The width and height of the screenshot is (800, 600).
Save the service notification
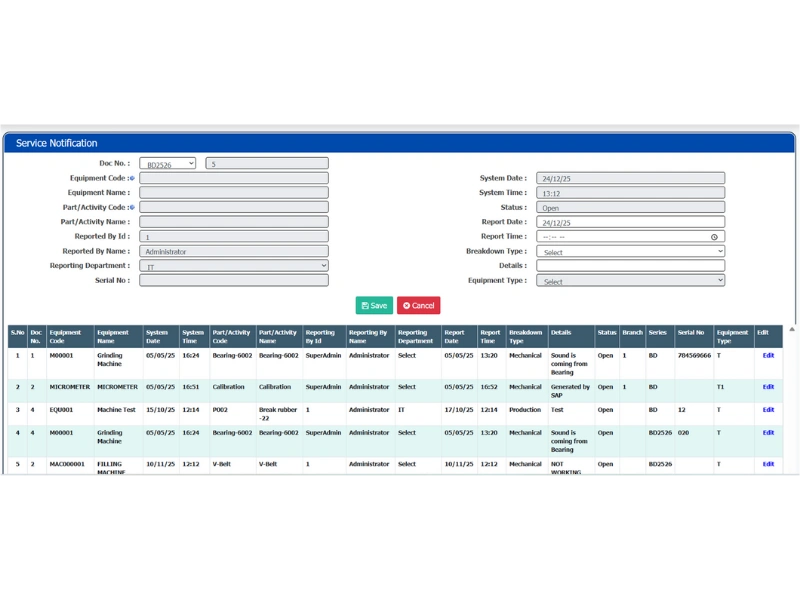click(x=374, y=305)
